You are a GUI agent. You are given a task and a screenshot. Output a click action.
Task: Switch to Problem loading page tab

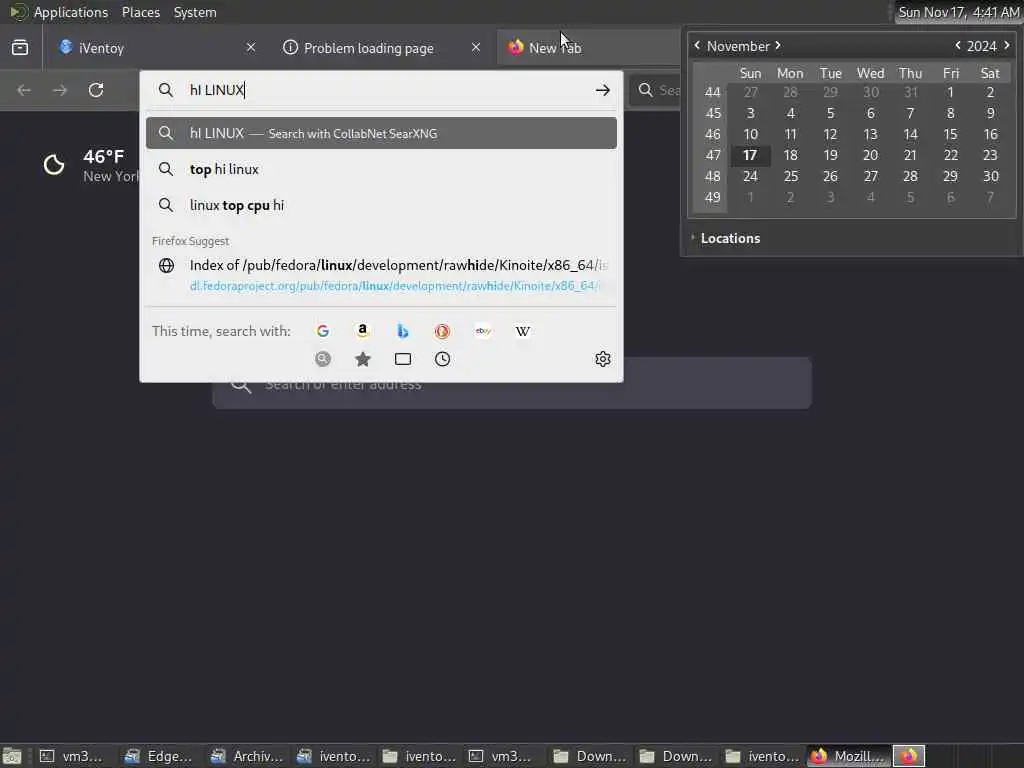(x=380, y=48)
